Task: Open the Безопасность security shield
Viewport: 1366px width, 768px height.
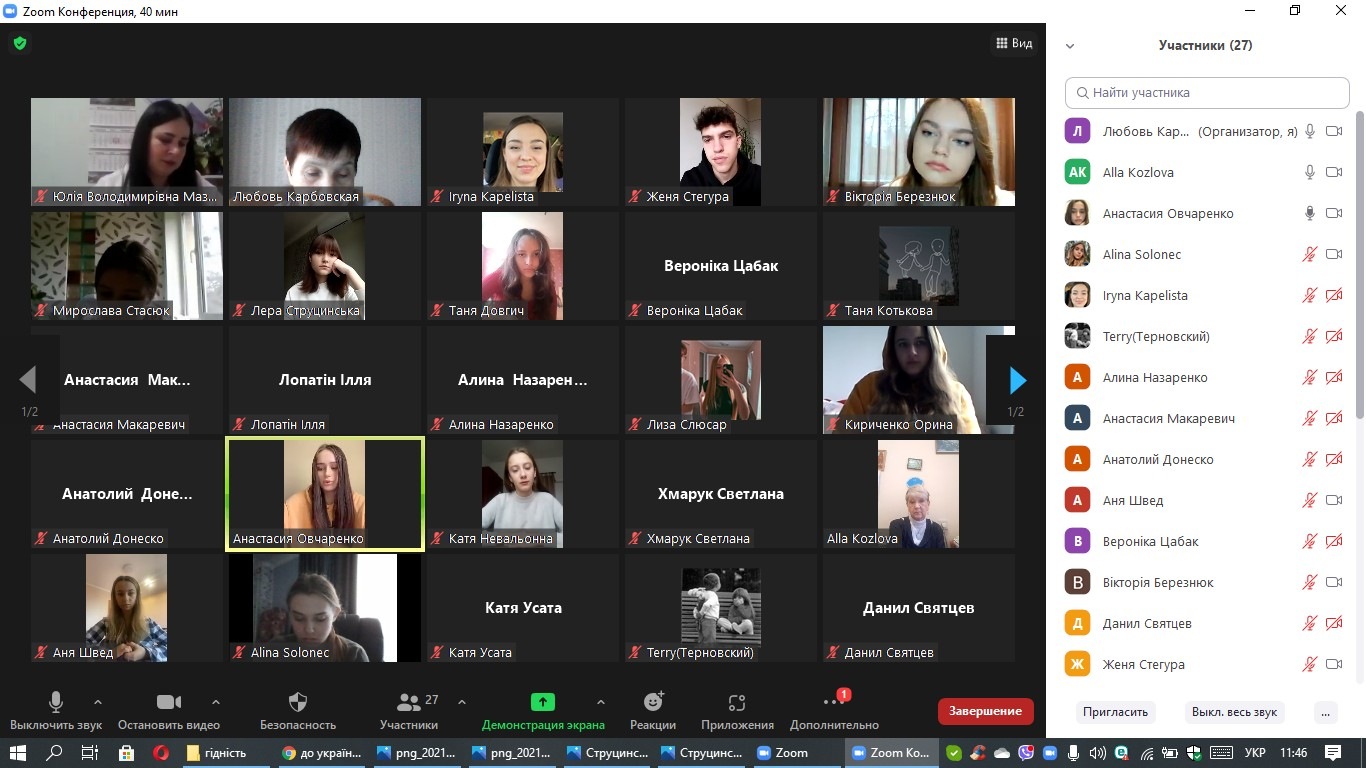Action: (x=298, y=702)
